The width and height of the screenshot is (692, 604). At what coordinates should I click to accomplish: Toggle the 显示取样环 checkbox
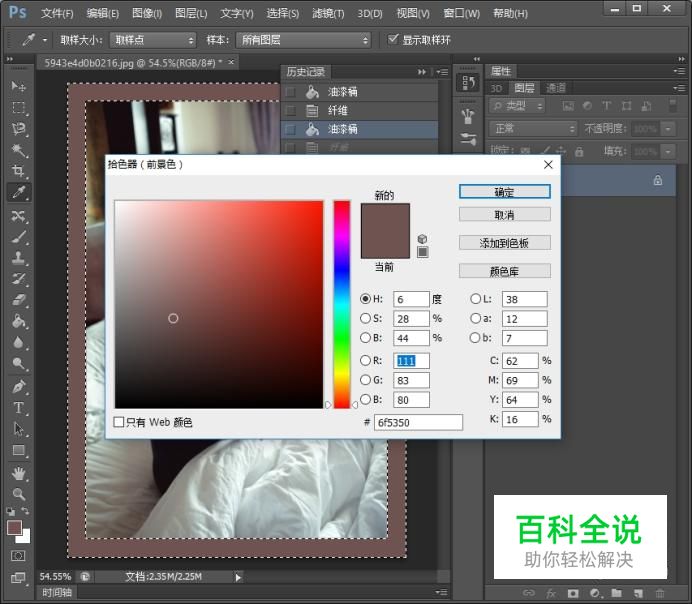pyautogui.click(x=393, y=40)
